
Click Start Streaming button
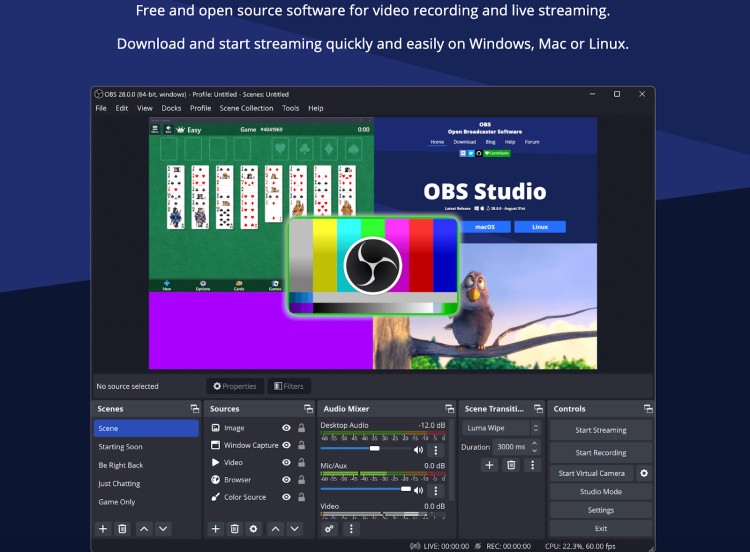click(x=601, y=430)
